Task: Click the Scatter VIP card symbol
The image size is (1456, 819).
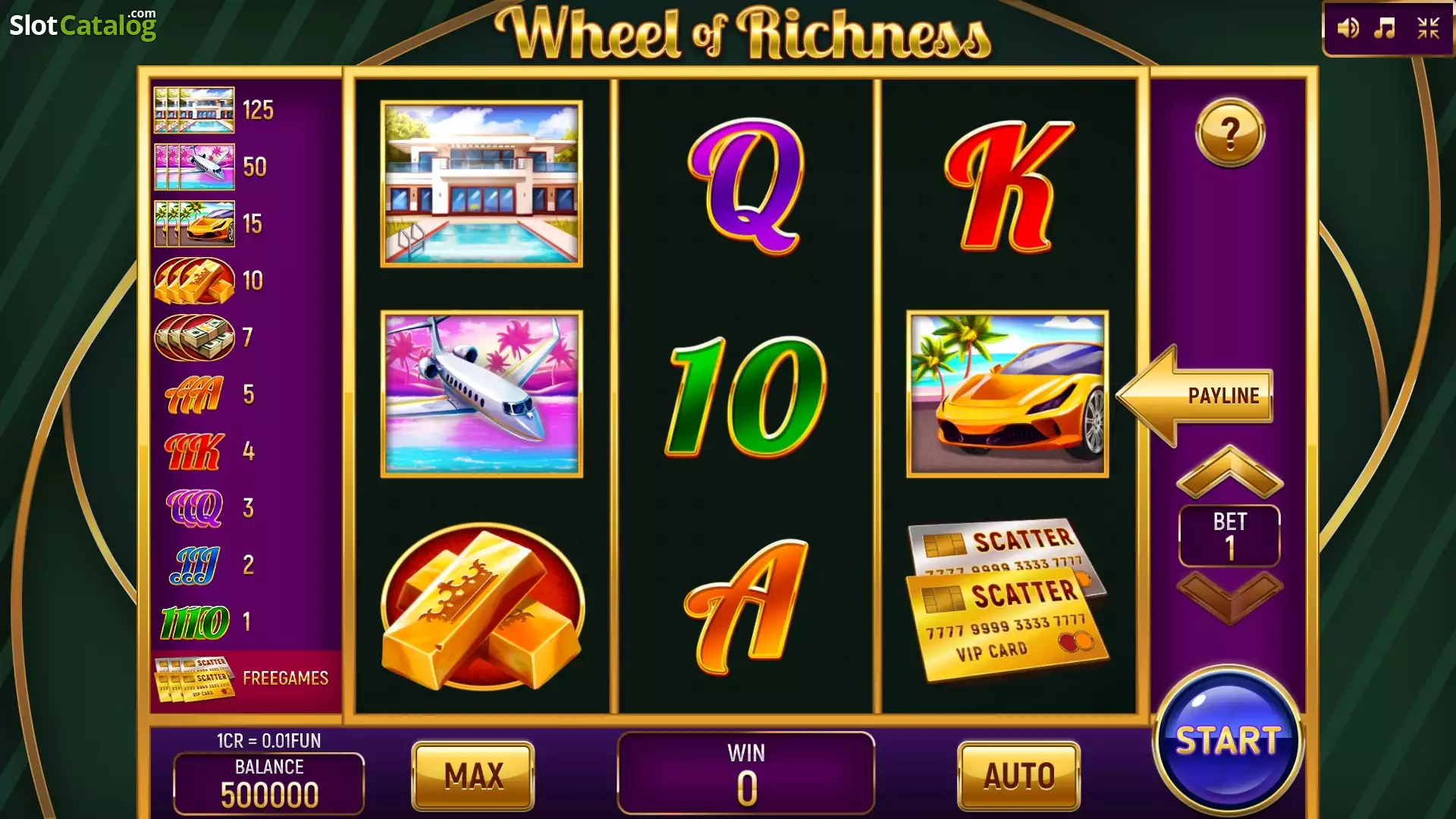Action: coord(1007,600)
